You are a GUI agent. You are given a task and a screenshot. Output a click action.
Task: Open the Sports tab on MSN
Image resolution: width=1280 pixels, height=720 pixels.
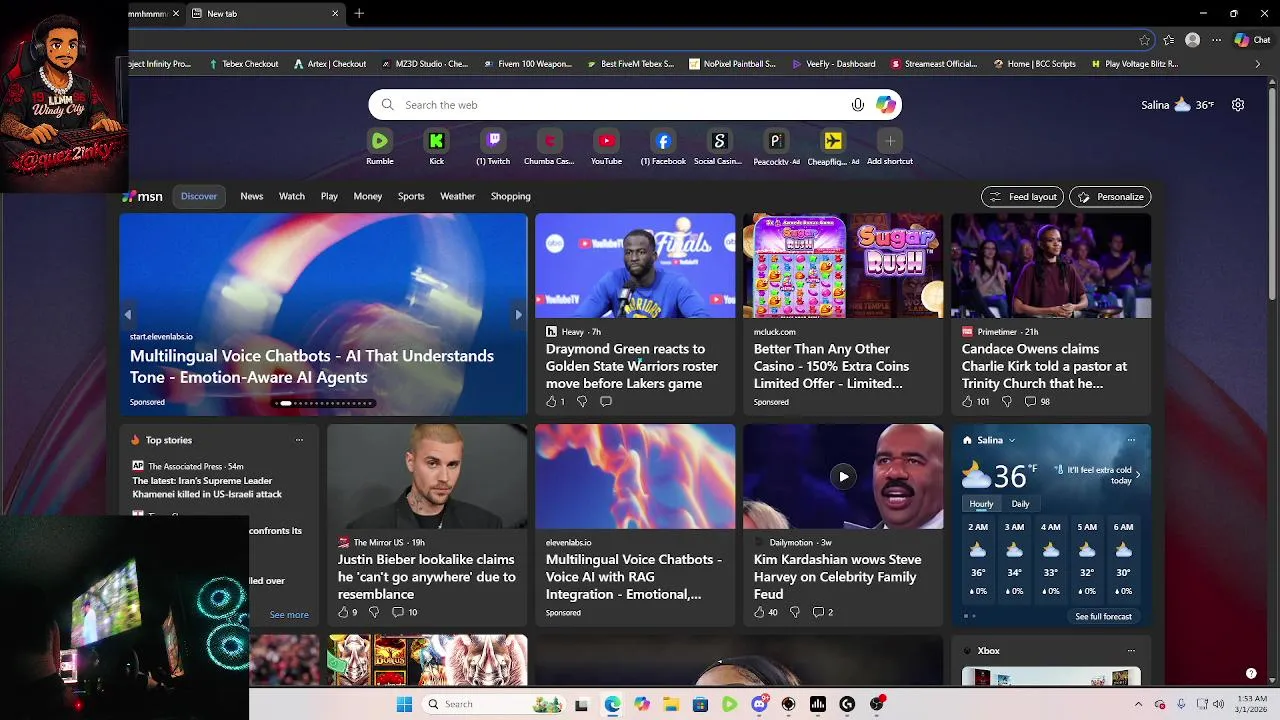point(411,196)
